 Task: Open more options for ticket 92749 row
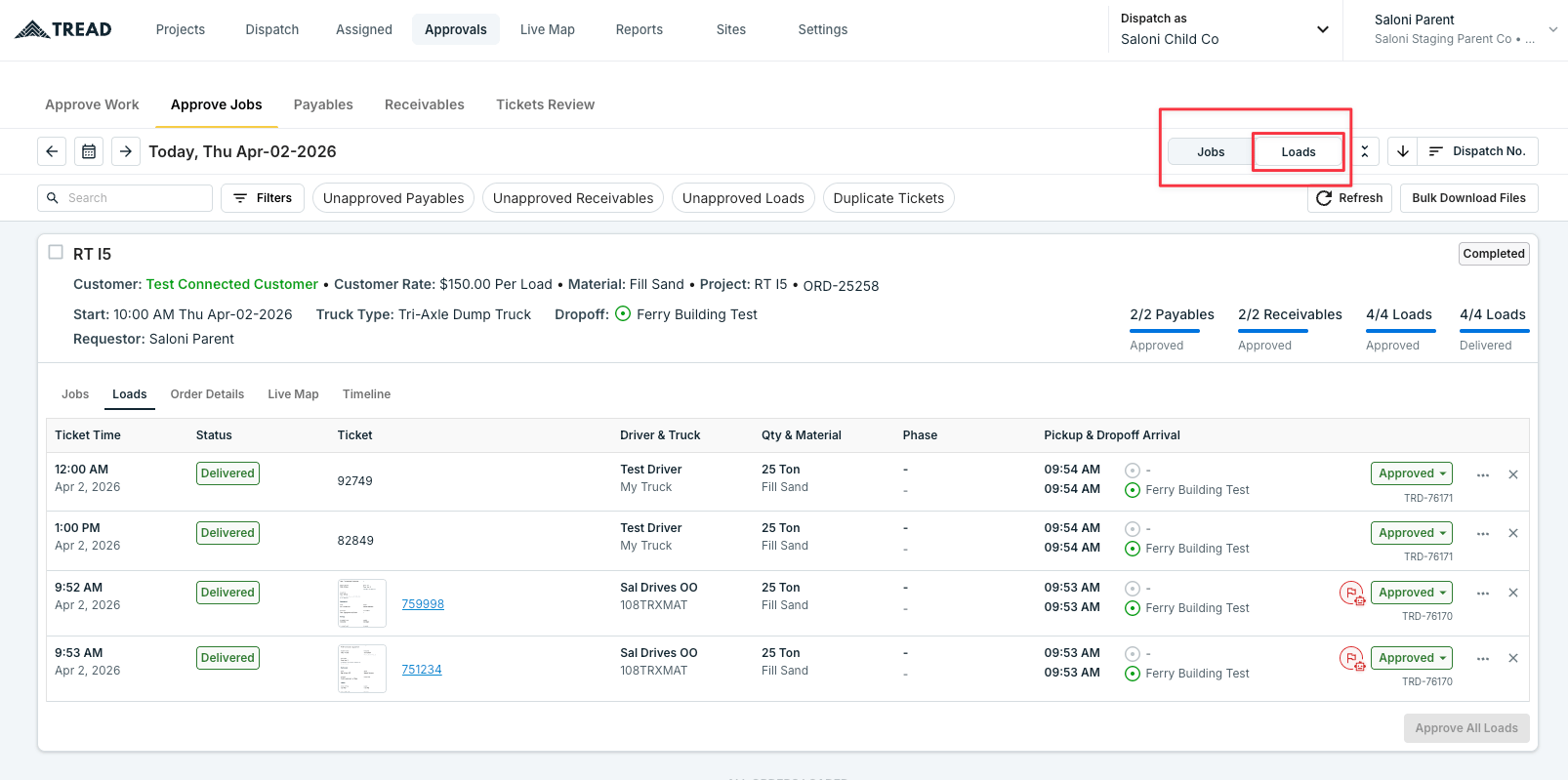point(1483,474)
